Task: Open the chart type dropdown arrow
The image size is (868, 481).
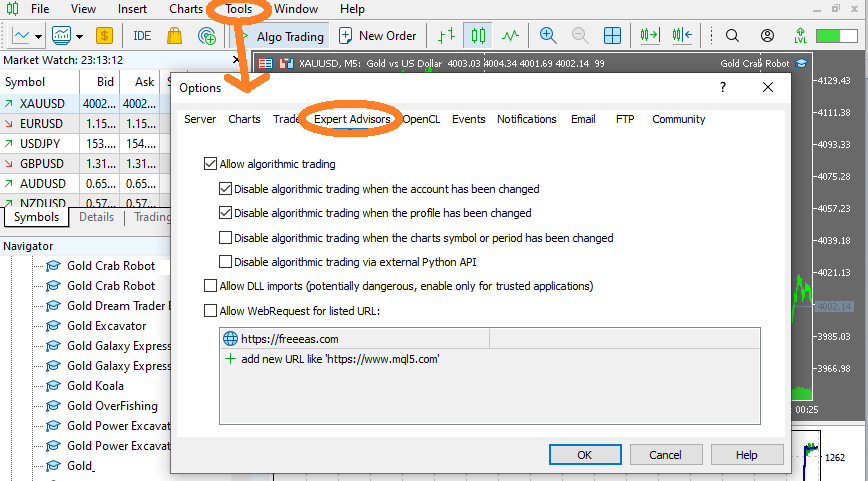Action: (38, 36)
